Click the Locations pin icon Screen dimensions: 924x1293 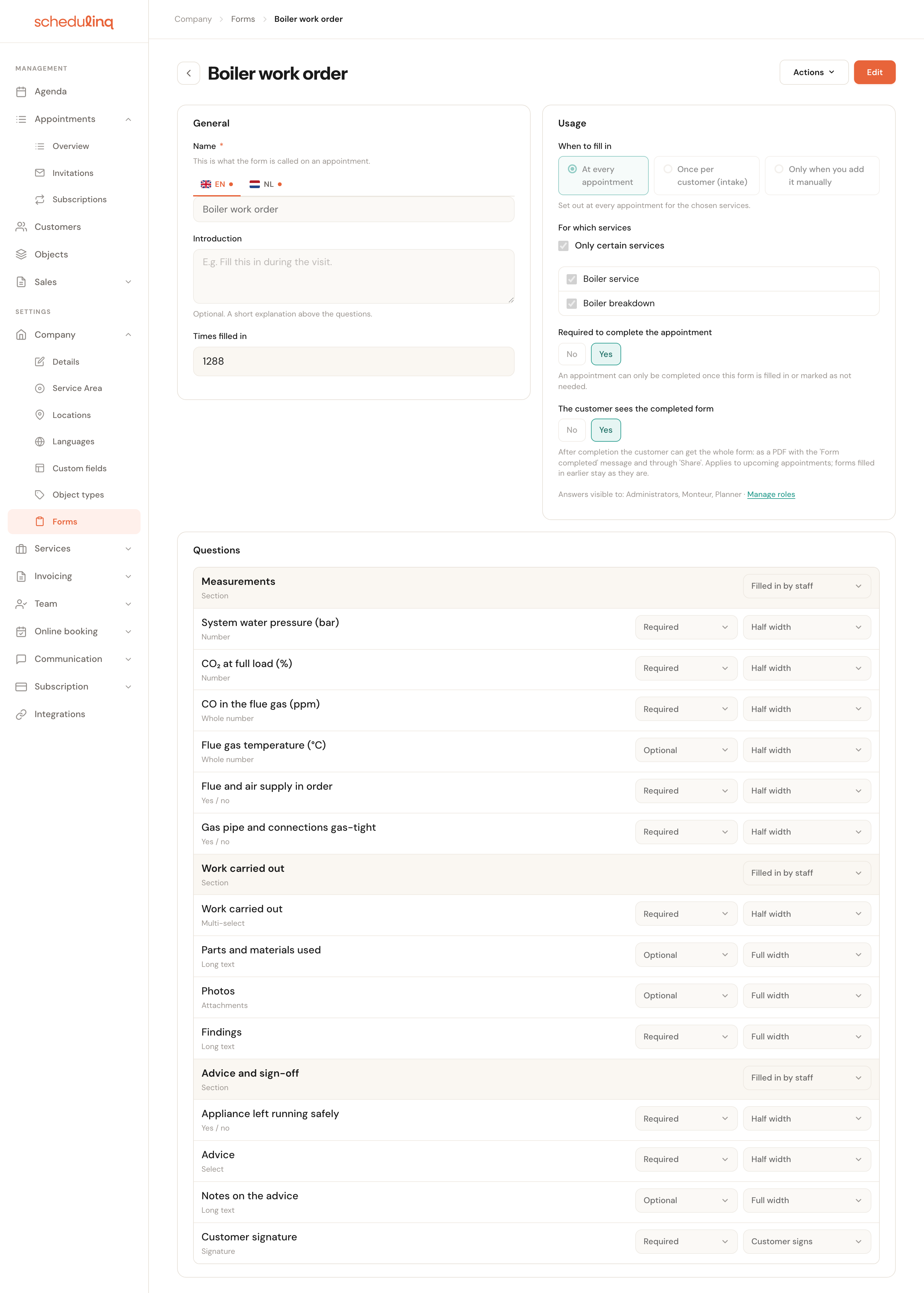pos(40,415)
